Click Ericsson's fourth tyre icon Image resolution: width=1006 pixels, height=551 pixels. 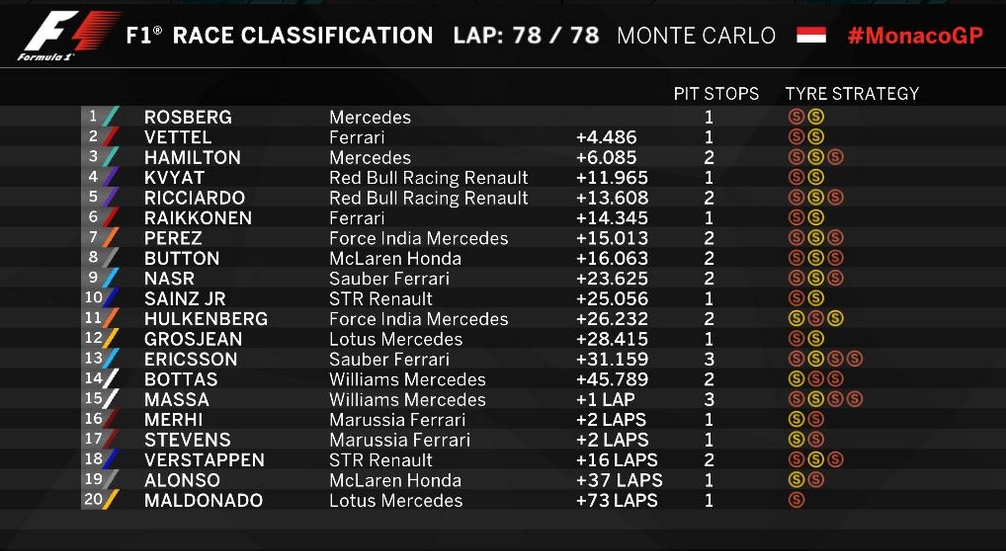coord(854,359)
